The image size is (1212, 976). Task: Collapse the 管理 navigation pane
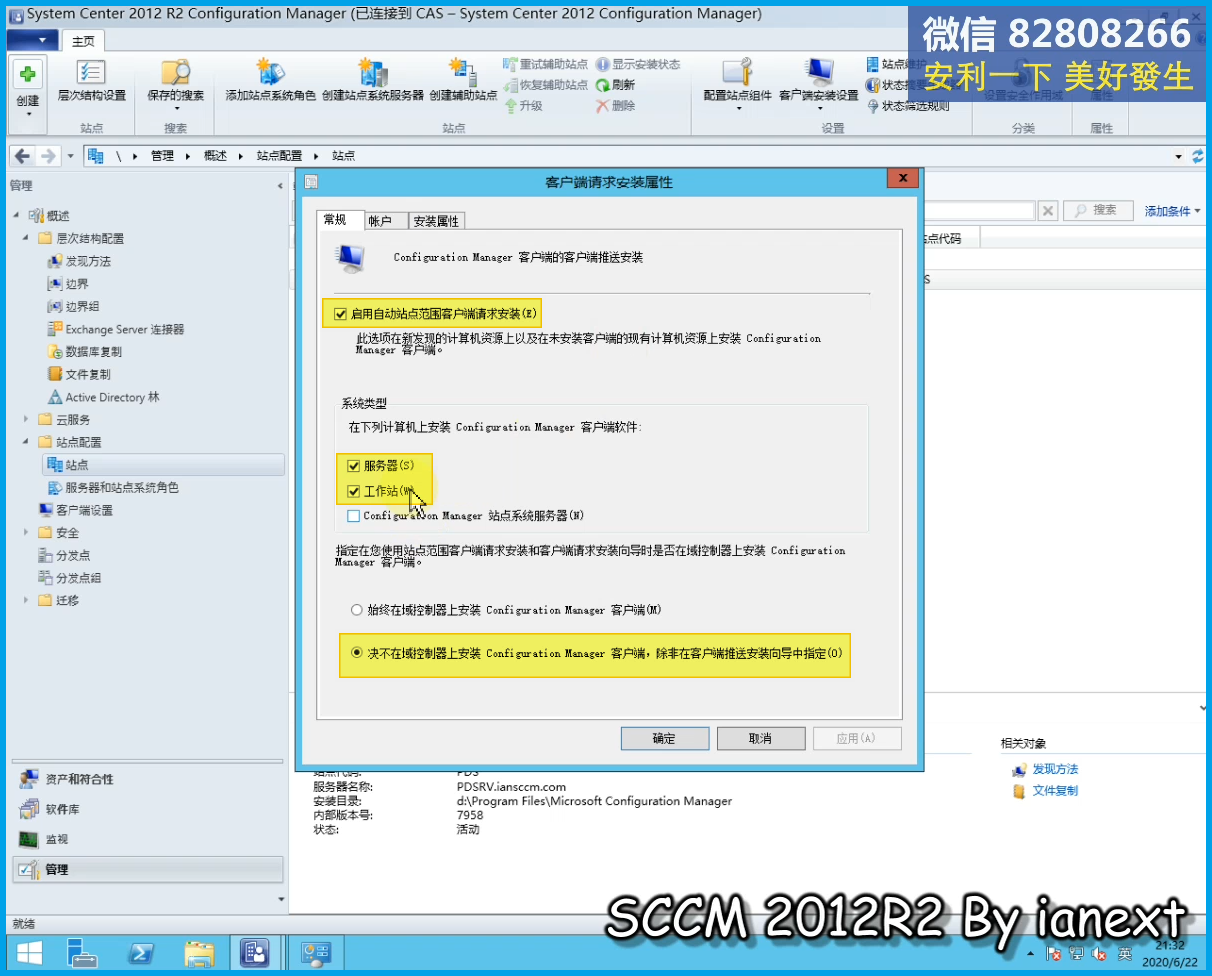[x=280, y=186]
